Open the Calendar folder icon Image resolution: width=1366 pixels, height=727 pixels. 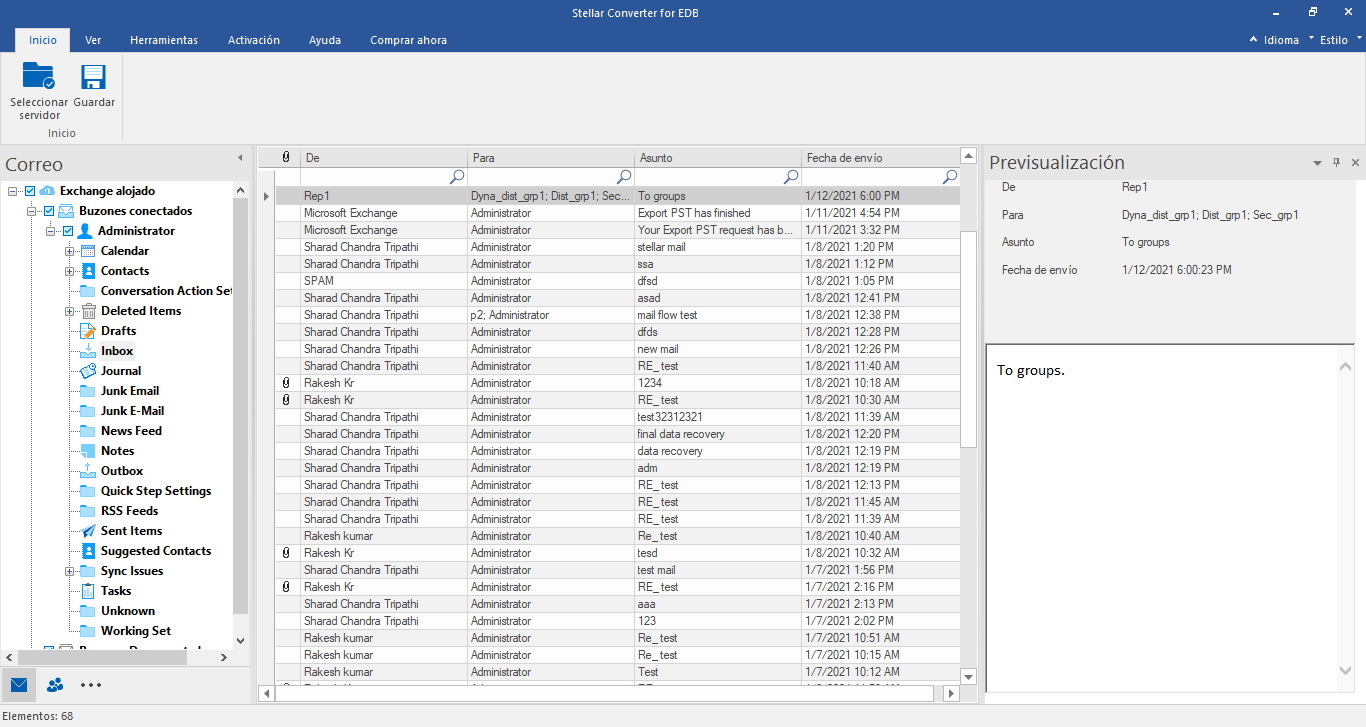88,251
